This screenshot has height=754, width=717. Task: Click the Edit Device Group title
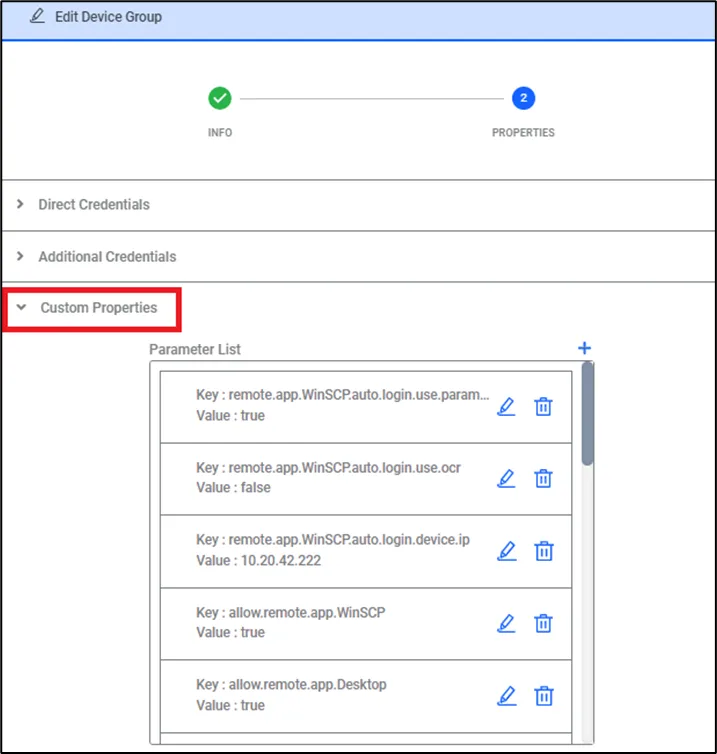pos(109,17)
